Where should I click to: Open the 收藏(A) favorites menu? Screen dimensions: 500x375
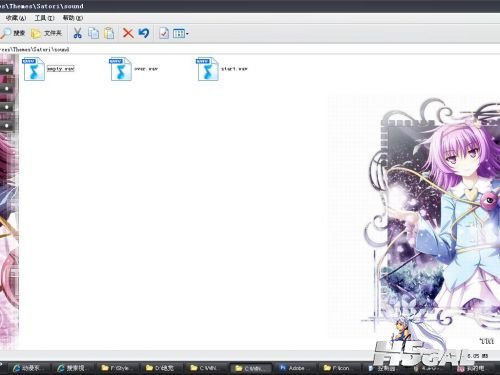pyautogui.click(x=16, y=18)
